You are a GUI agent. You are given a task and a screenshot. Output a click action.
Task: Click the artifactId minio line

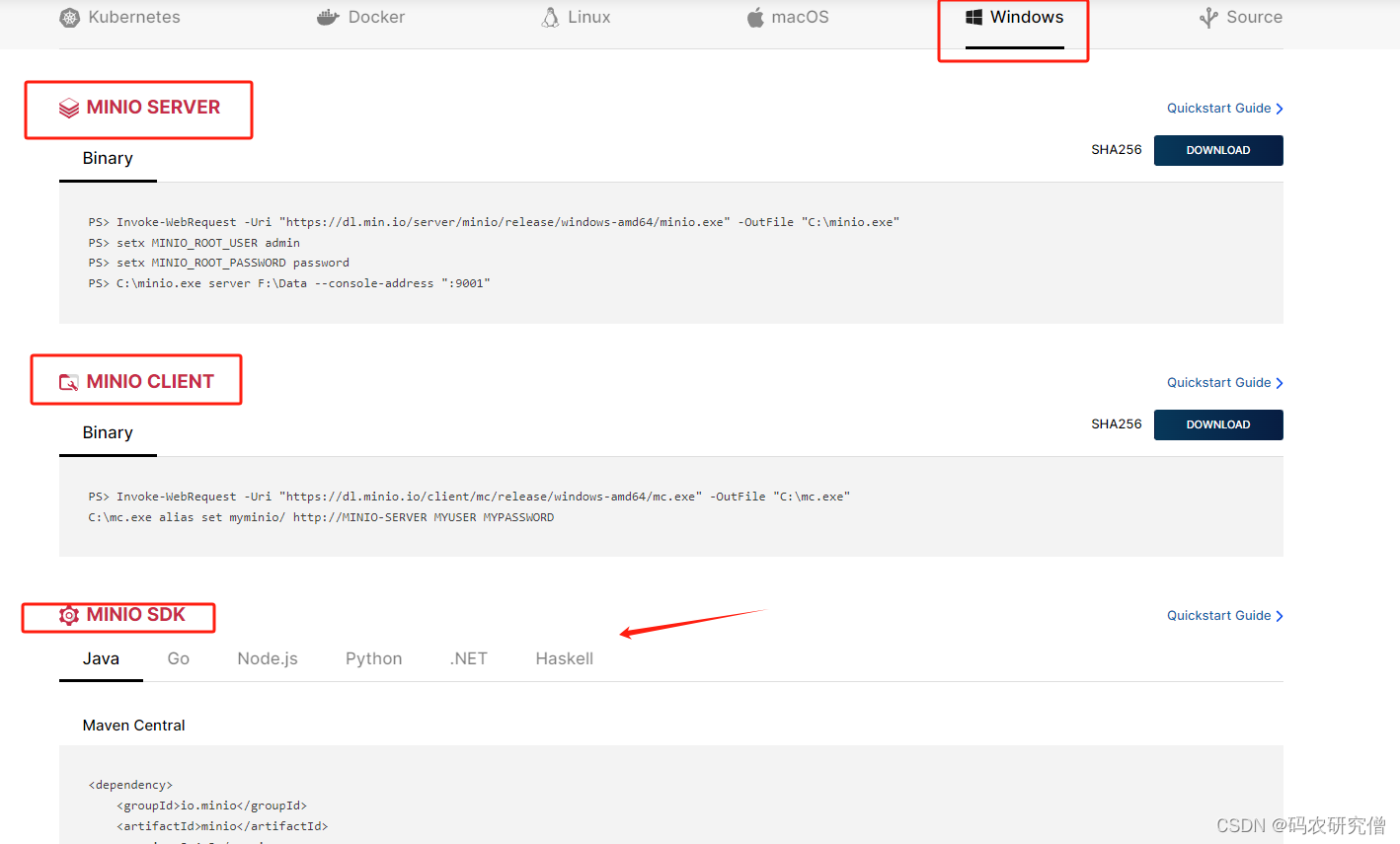coord(222,827)
